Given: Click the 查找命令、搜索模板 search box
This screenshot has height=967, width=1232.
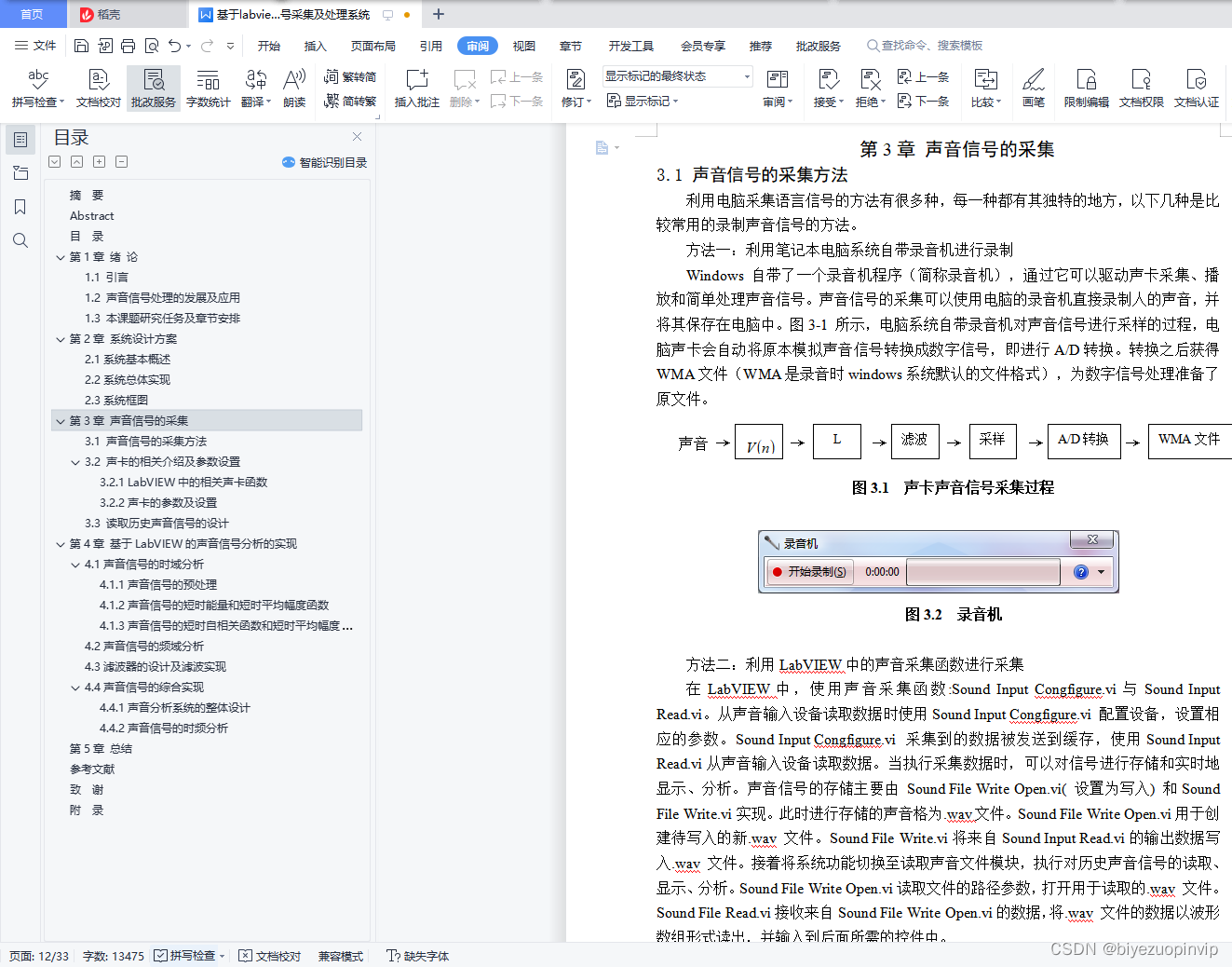Looking at the screenshot, I should point(925,46).
